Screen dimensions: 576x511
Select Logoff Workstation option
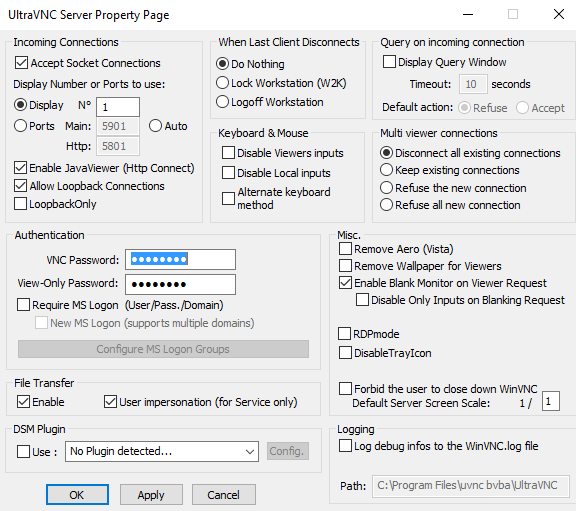[222, 102]
